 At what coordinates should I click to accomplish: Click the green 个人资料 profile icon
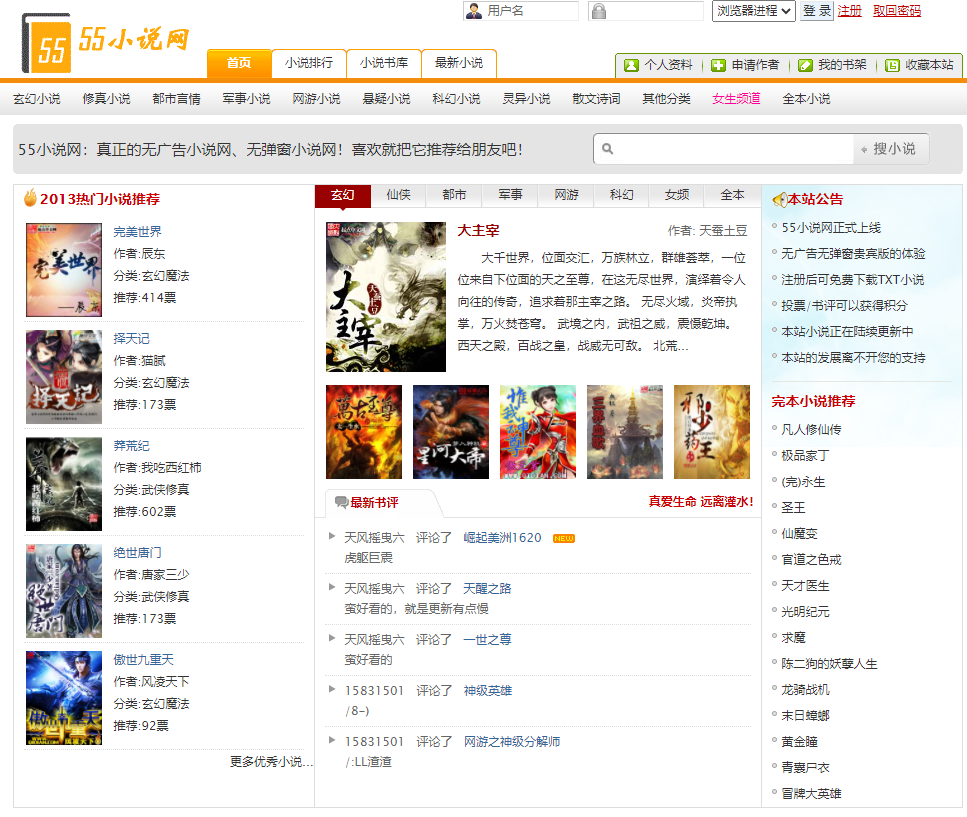(x=629, y=65)
